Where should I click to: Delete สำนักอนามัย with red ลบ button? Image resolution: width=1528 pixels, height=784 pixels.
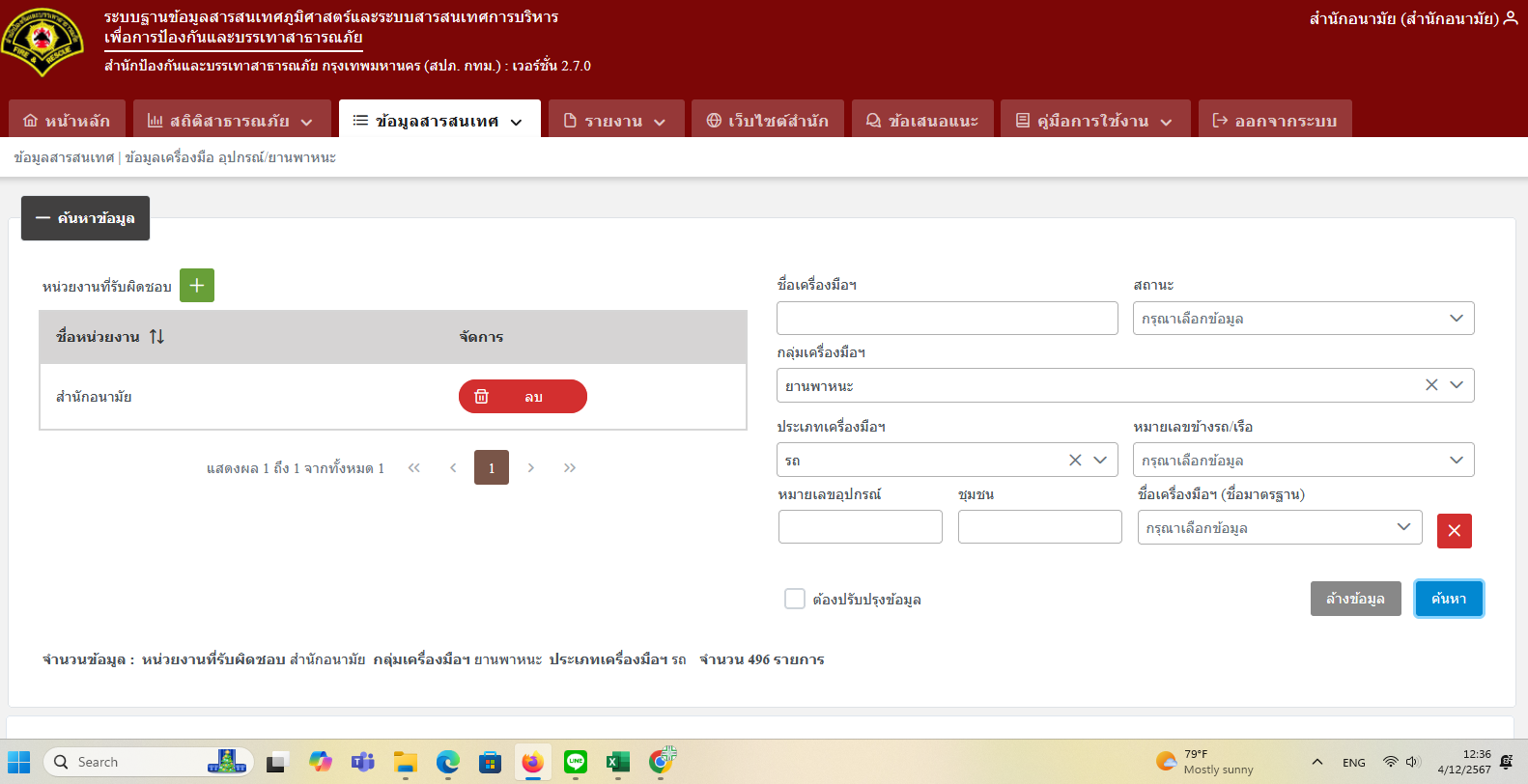pos(523,397)
